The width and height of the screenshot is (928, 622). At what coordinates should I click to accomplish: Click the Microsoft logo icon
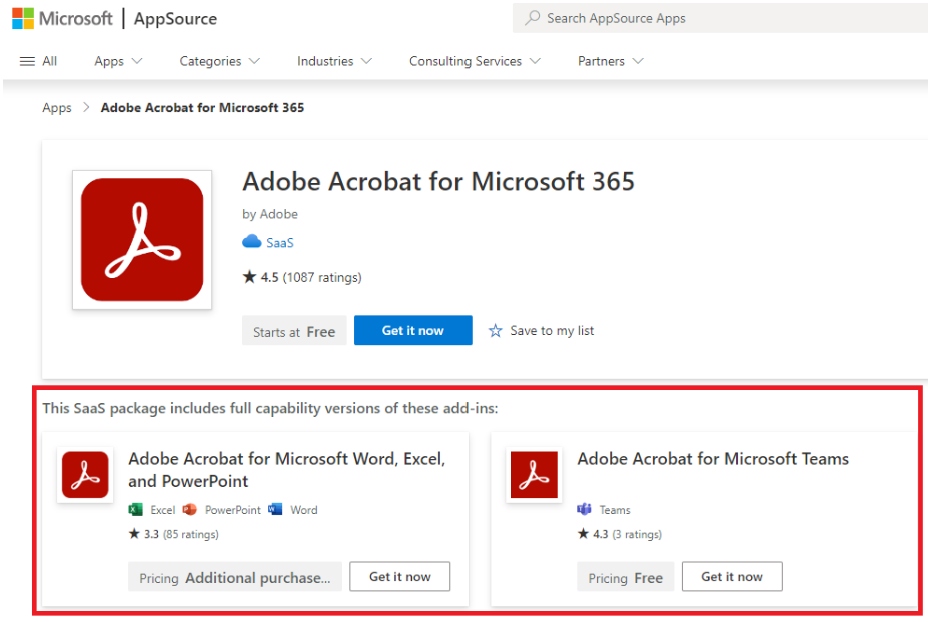23,18
